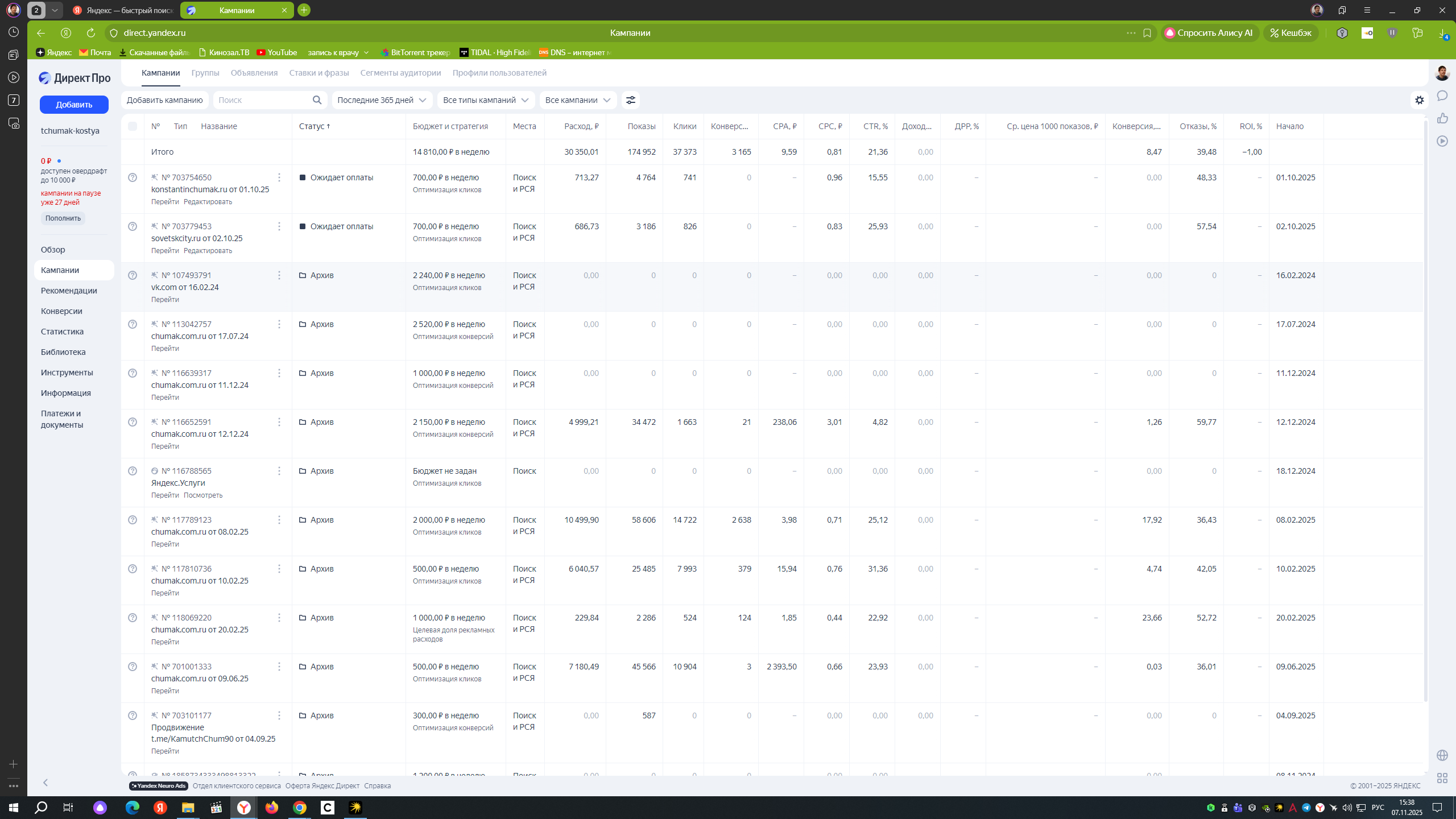1456x819 pixels.
Task: Click the thumbs-up feedback icon
Action: coord(1442,118)
